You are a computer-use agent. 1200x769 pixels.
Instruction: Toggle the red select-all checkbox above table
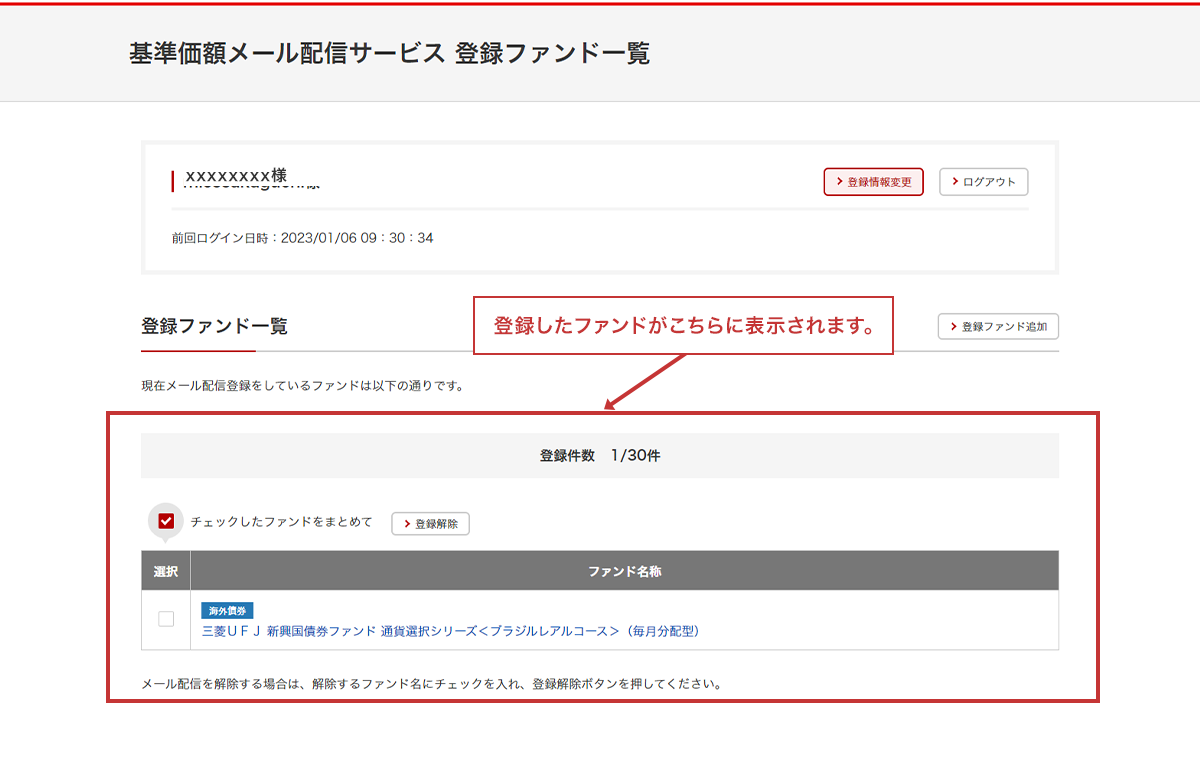(x=166, y=521)
